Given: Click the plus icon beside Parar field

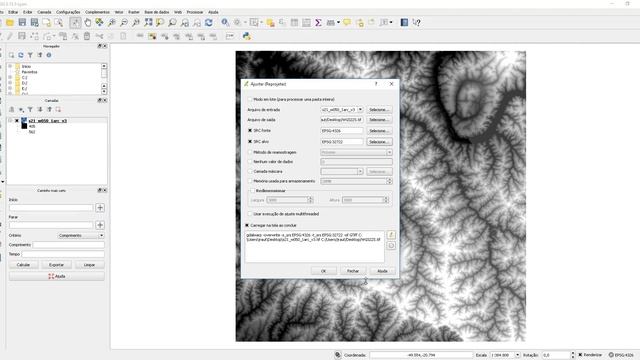Looking at the screenshot, I should [x=100, y=225].
